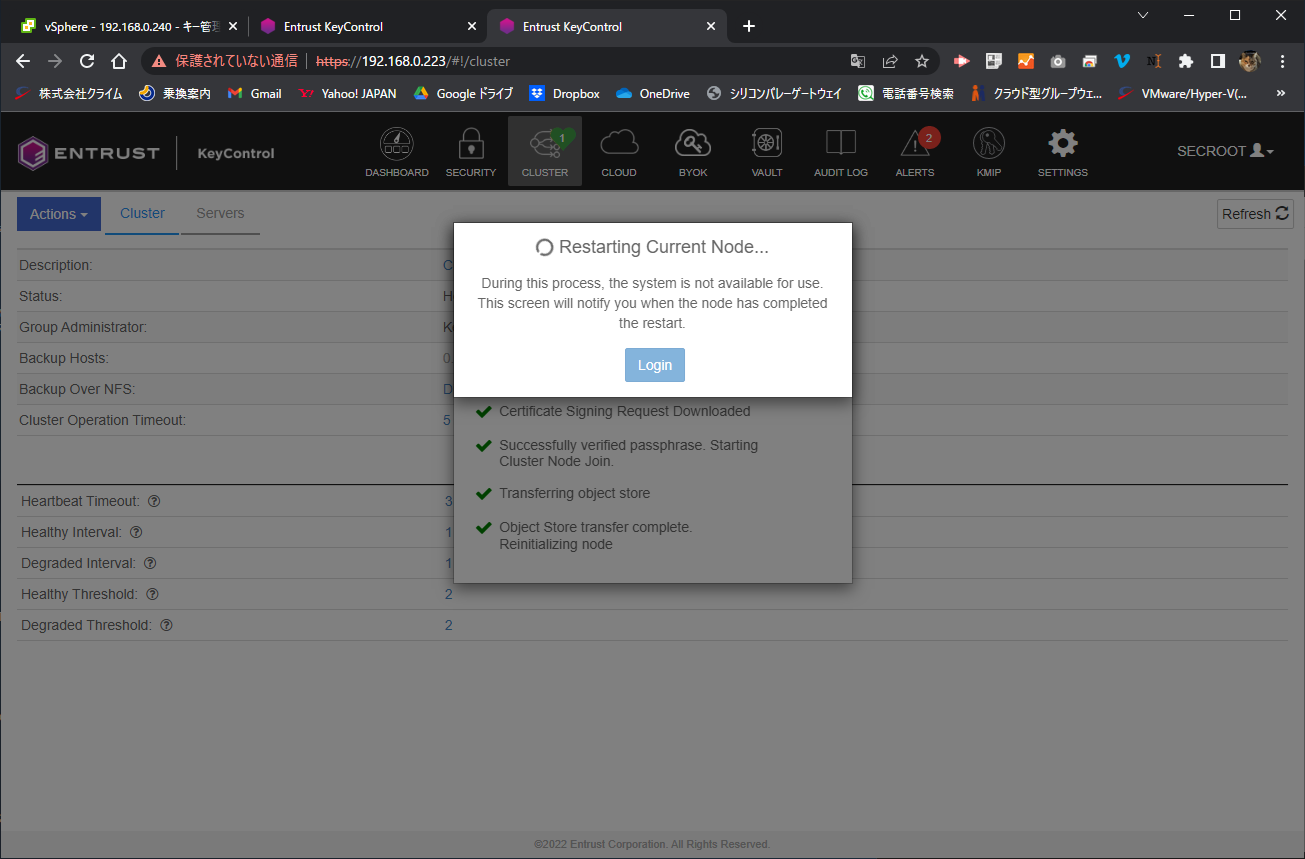Image resolution: width=1305 pixels, height=859 pixels.
Task: Close the vSphere browser tab
Action: (x=232, y=27)
